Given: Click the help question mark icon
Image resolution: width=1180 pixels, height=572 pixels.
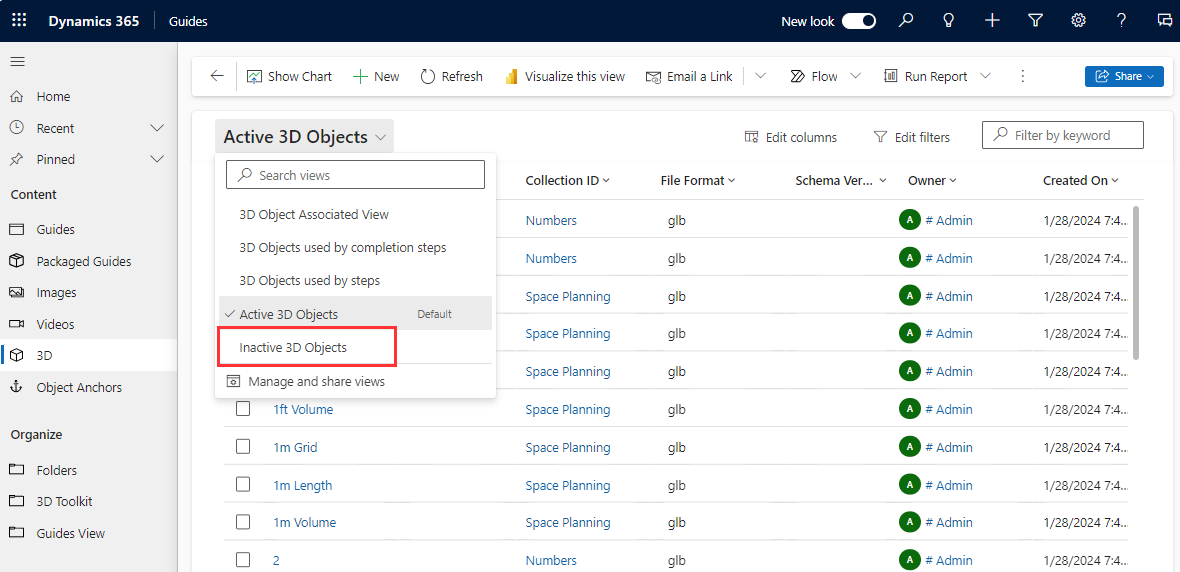Looking at the screenshot, I should 1121,21.
